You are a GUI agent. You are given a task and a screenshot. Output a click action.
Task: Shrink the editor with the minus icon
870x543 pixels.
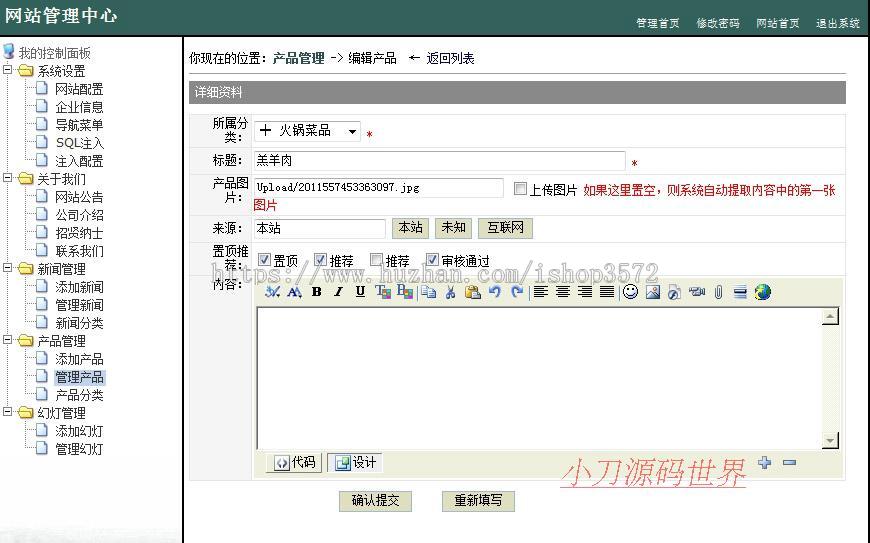coord(790,462)
